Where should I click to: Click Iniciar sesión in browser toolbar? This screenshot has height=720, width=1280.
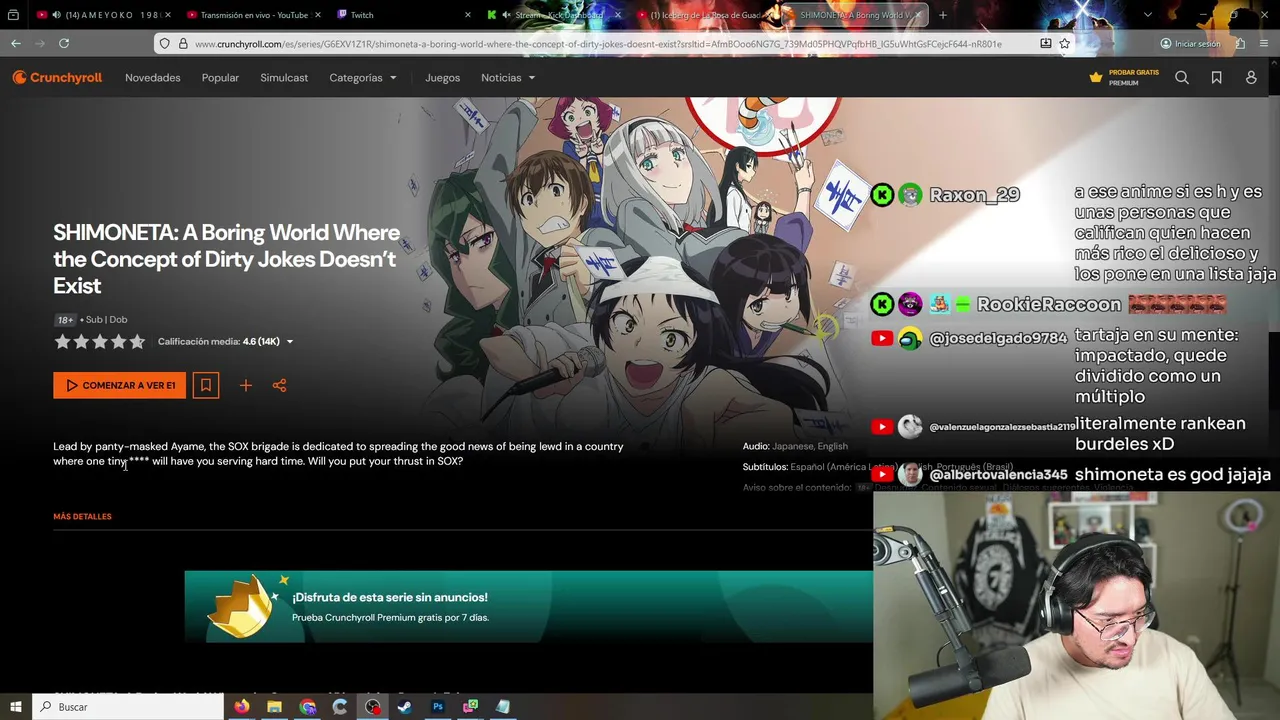(x=1190, y=44)
